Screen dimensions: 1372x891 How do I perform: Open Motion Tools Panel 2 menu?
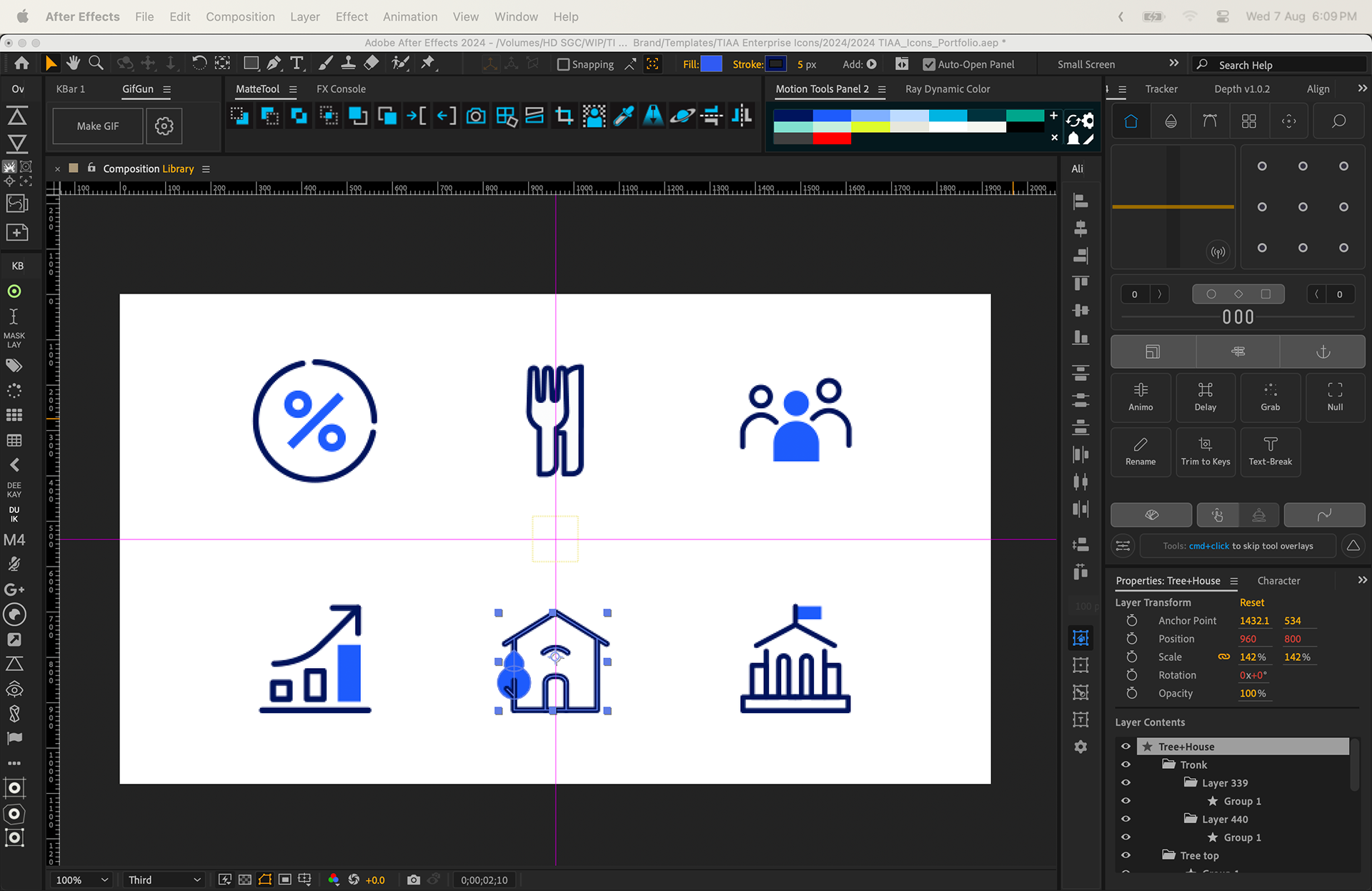(x=882, y=89)
